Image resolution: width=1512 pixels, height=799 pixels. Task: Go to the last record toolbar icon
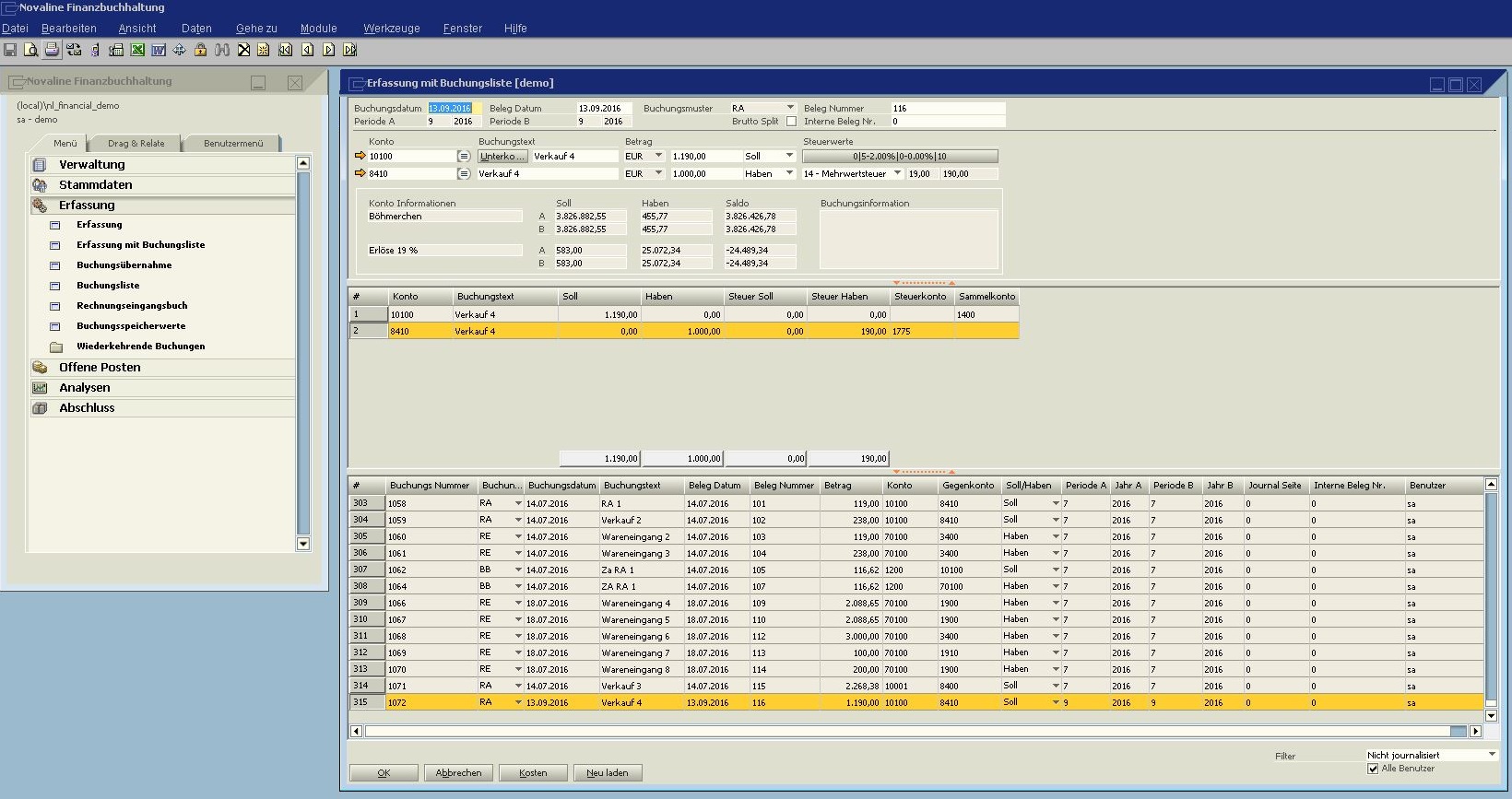pyautogui.click(x=349, y=50)
